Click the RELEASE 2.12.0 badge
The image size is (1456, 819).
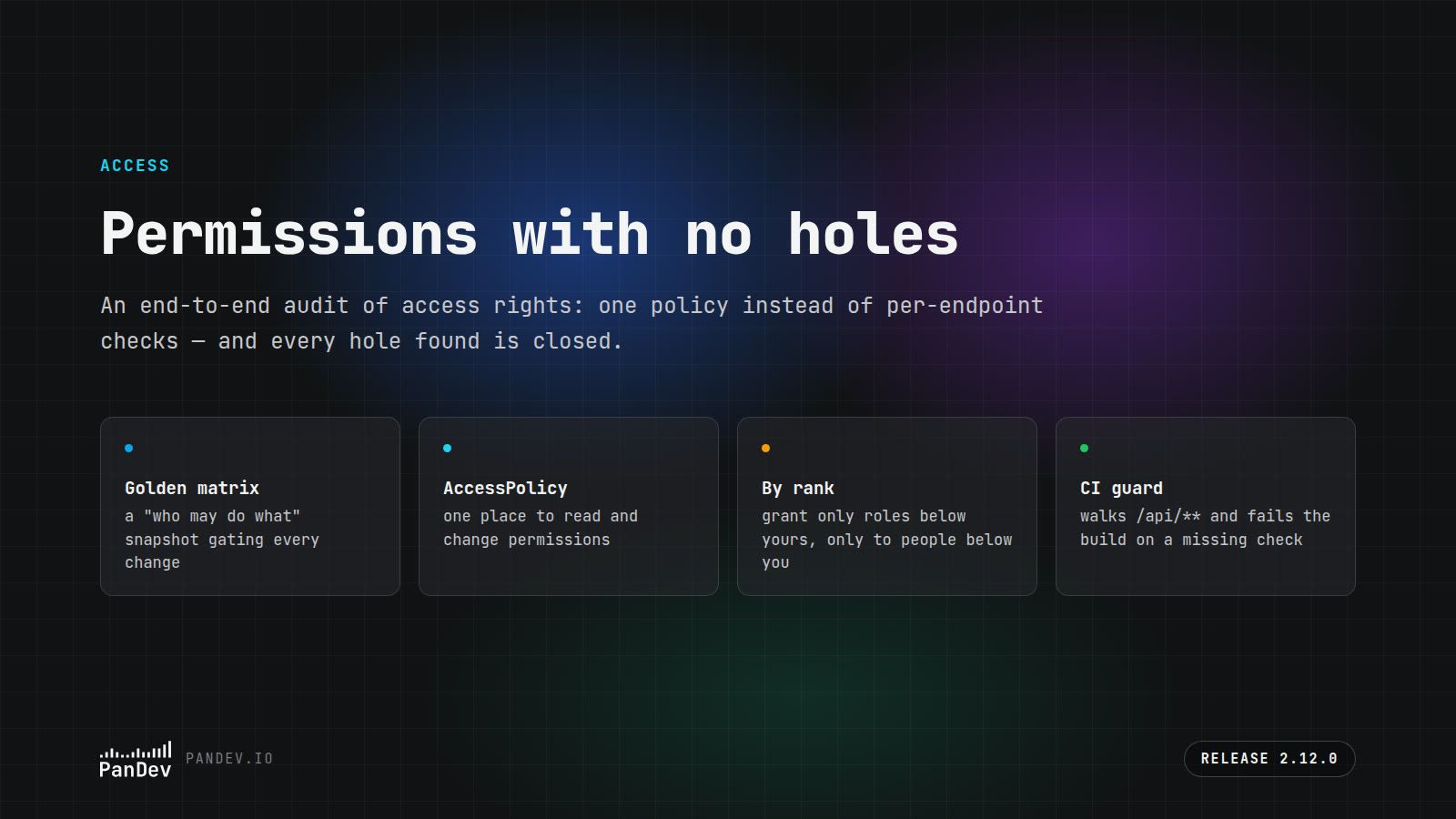tap(1269, 759)
